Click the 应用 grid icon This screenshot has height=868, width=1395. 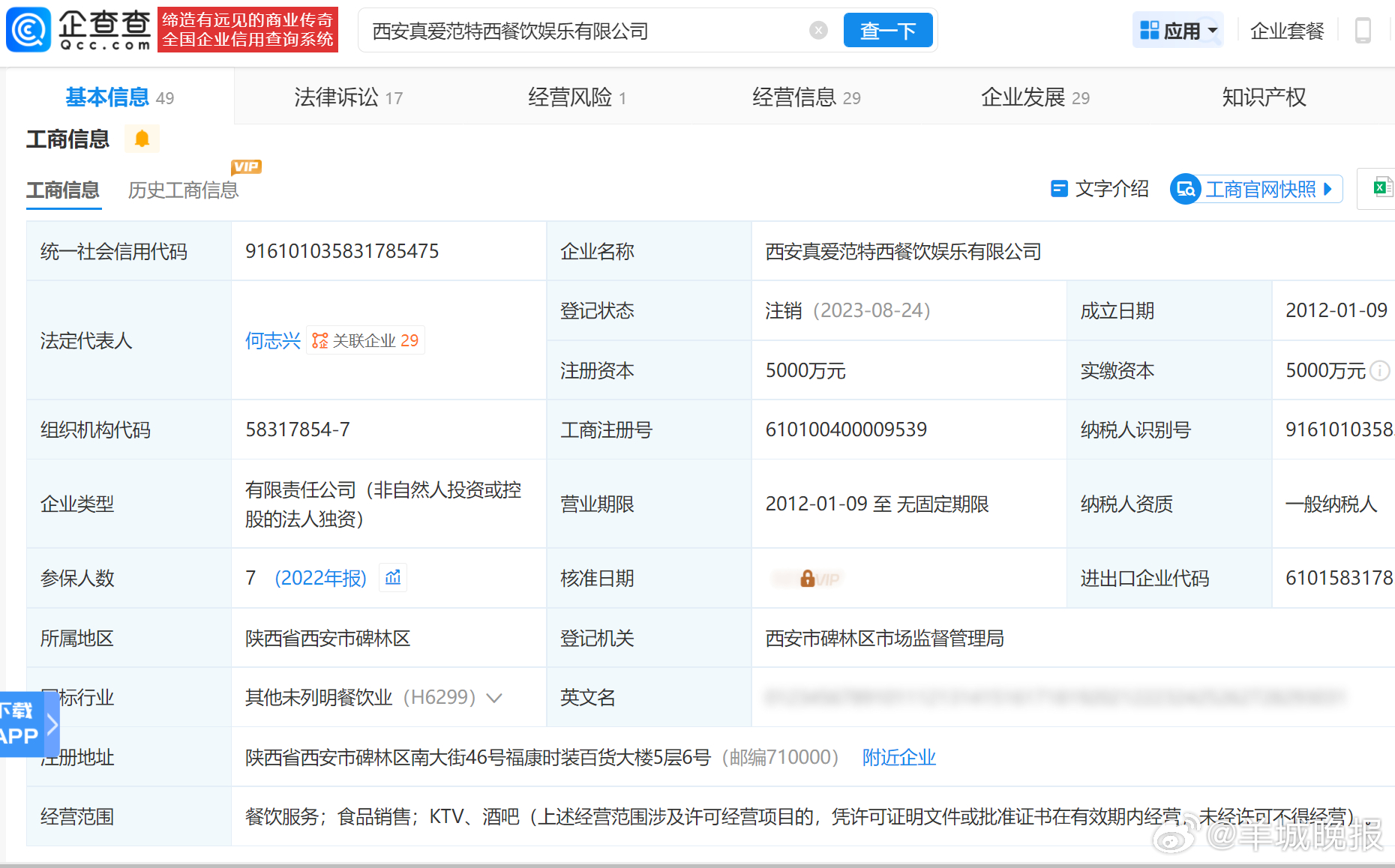point(1149,31)
